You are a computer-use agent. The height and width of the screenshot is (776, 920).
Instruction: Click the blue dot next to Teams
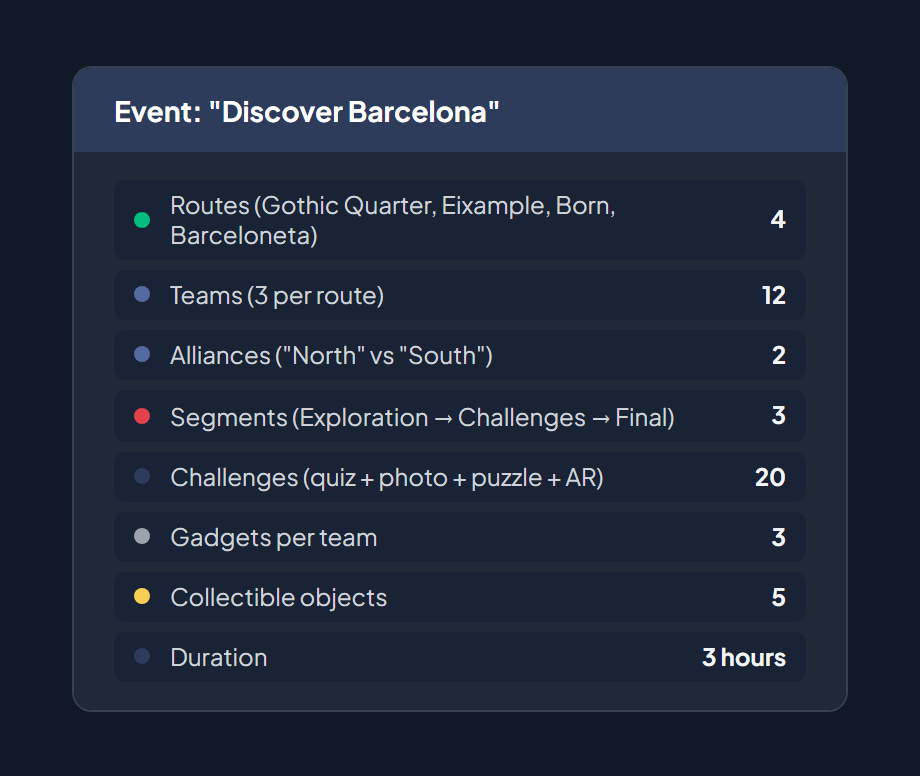[141, 295]
